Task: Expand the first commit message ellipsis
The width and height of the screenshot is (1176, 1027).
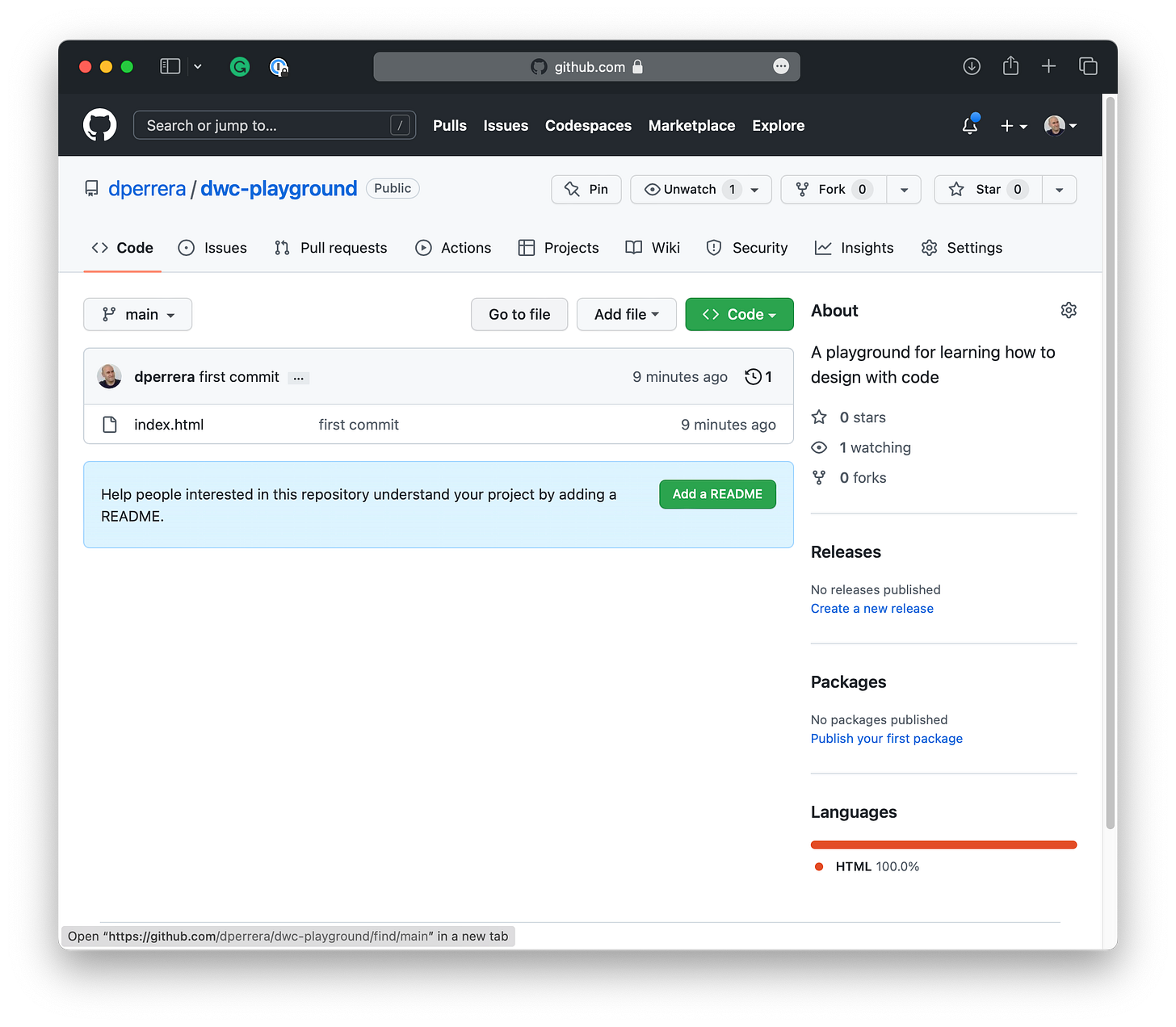Action: [x=299, y=378]
